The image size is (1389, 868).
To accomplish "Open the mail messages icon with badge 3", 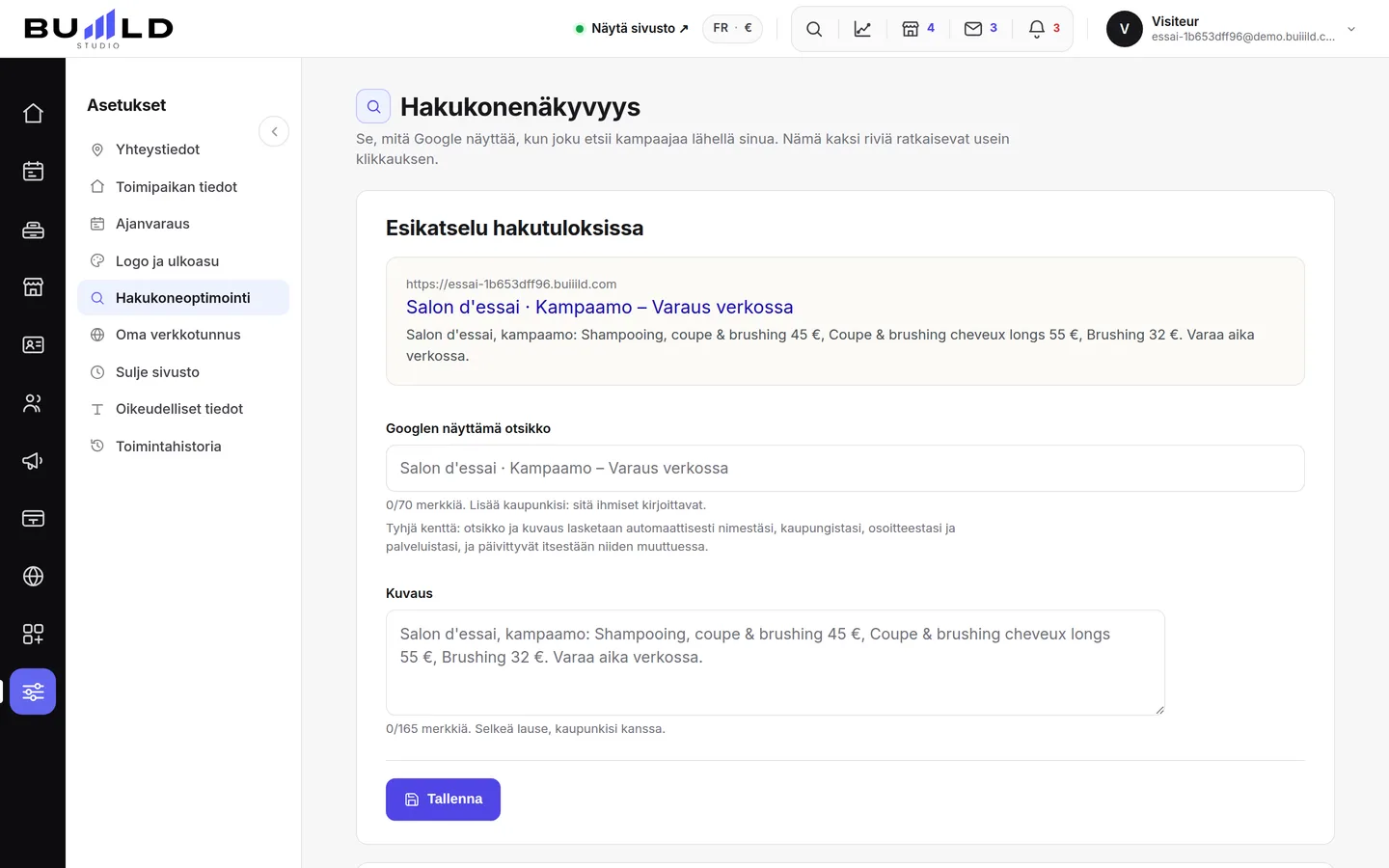I will pyautogui.click(x=981, y=29).
